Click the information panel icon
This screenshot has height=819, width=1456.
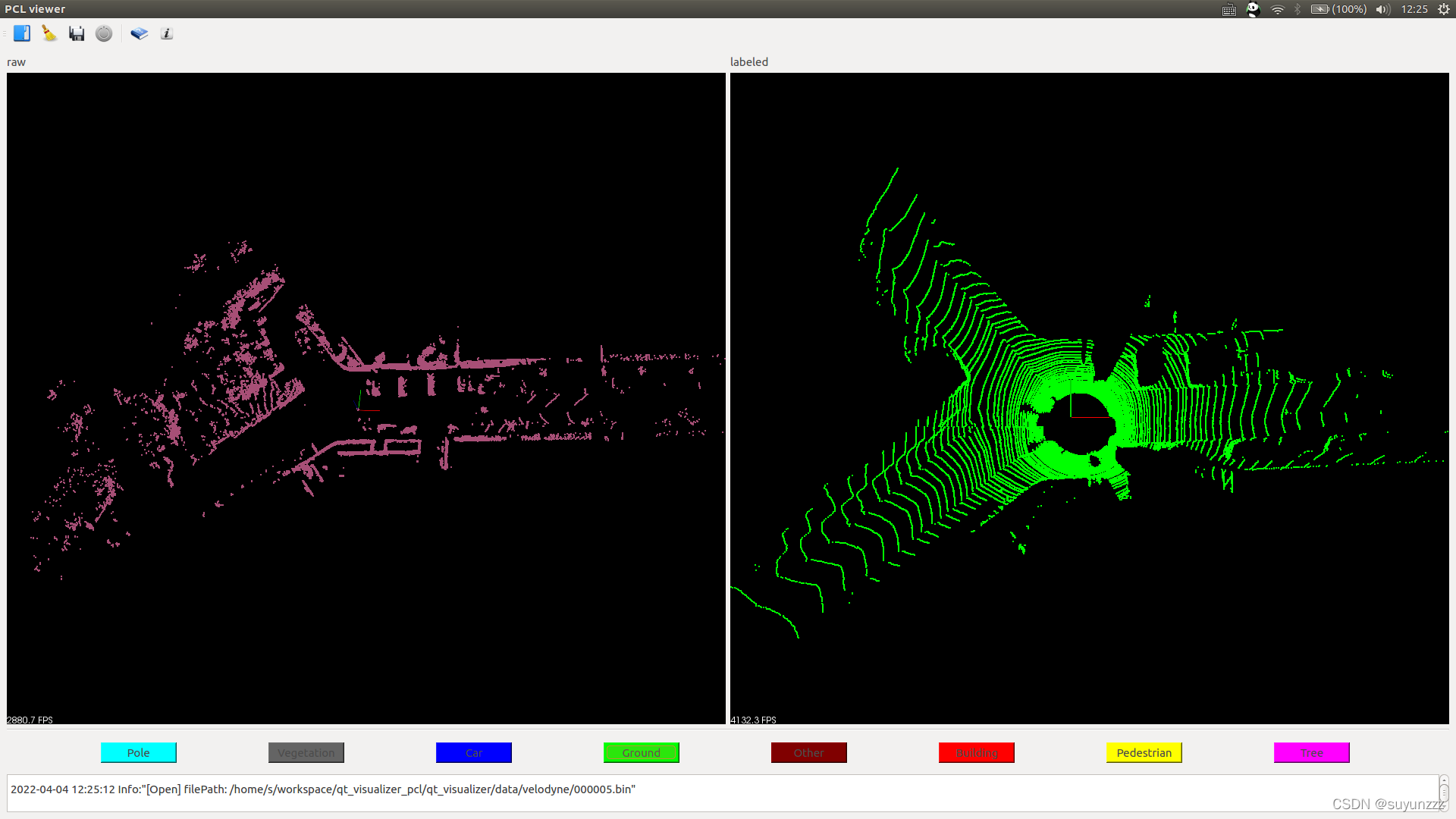coord(166,33)
